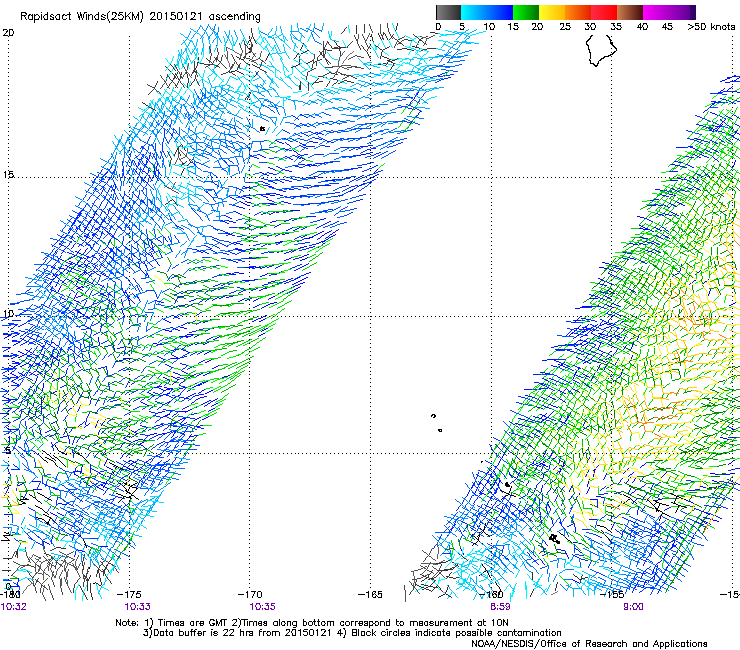Click the longitude label '-160'
Viewport: 740px width, 650px height.
click(491, 594)
